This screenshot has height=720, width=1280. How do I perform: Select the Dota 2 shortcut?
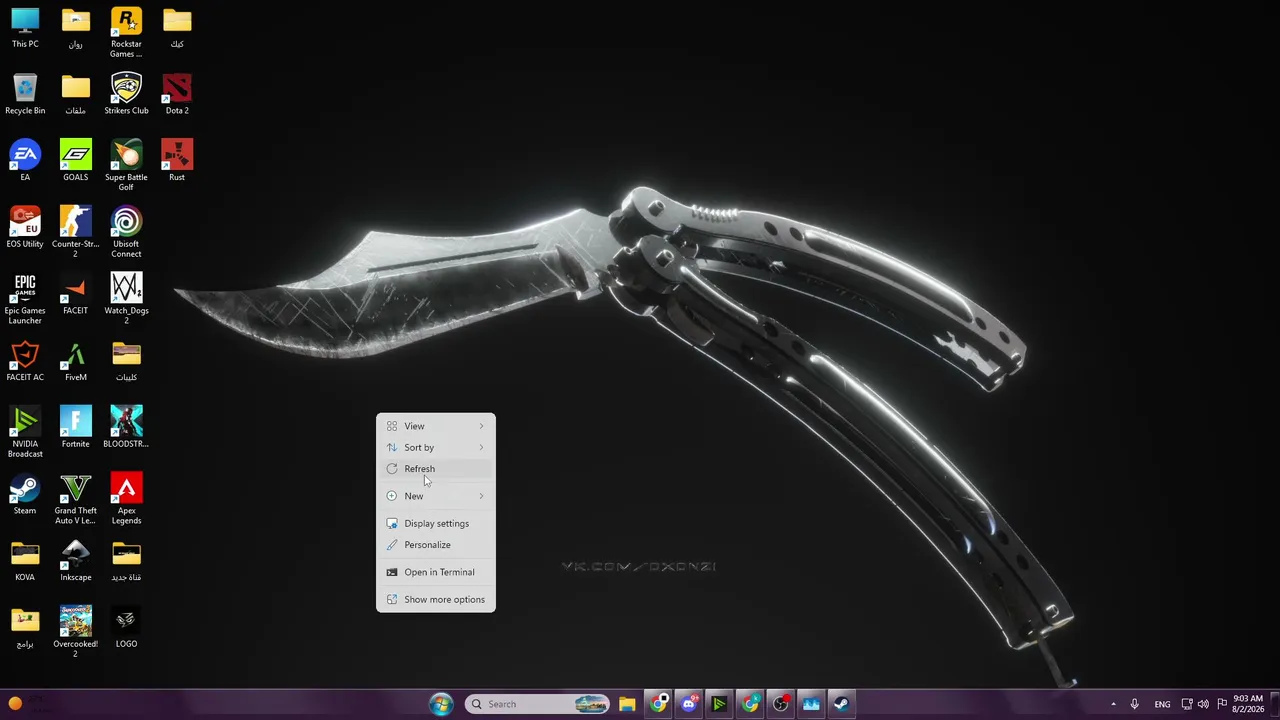[x=177, y=95]
